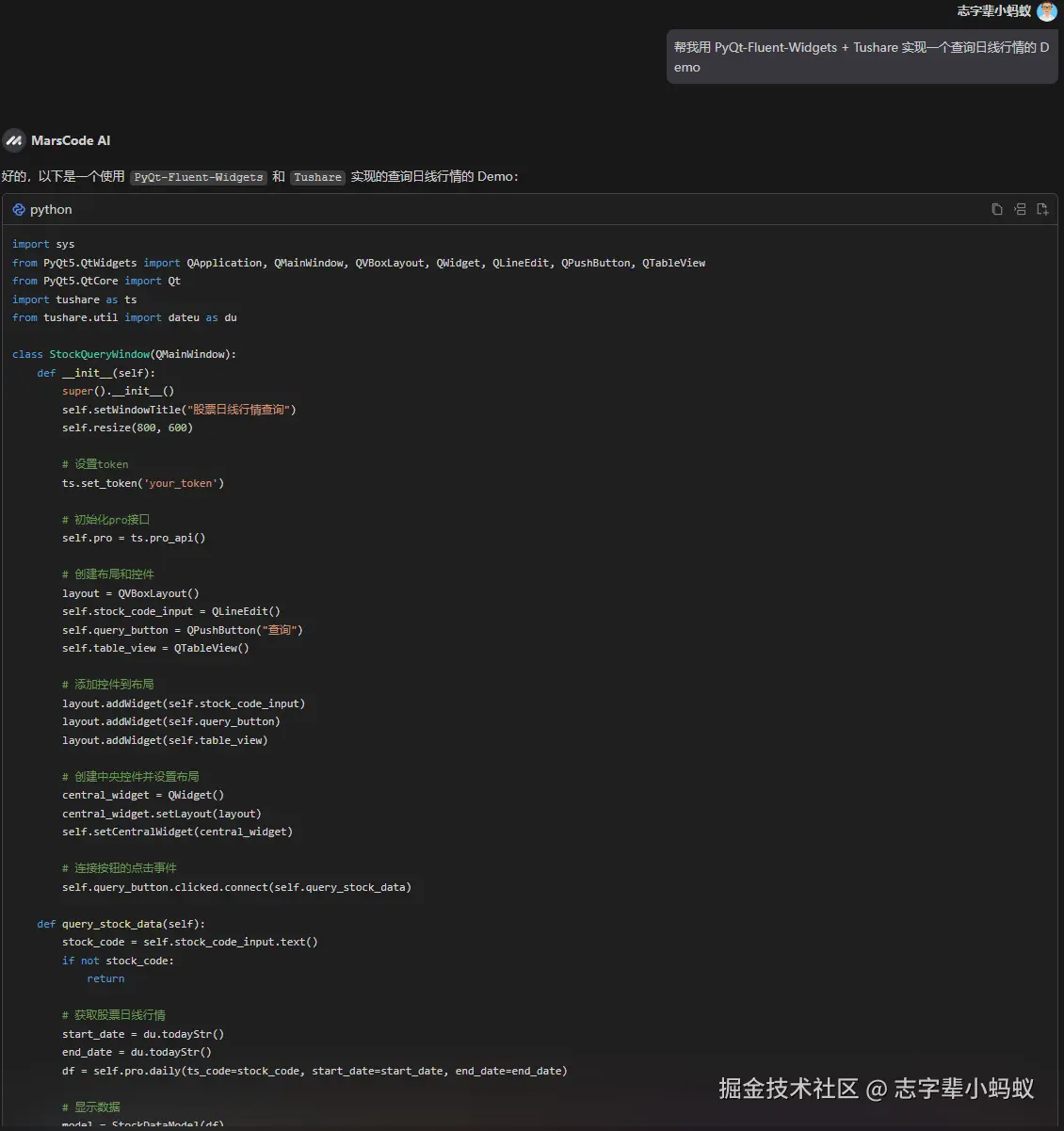
Task: Click the 'super().__init__()' line
Action: coord(118,391)
